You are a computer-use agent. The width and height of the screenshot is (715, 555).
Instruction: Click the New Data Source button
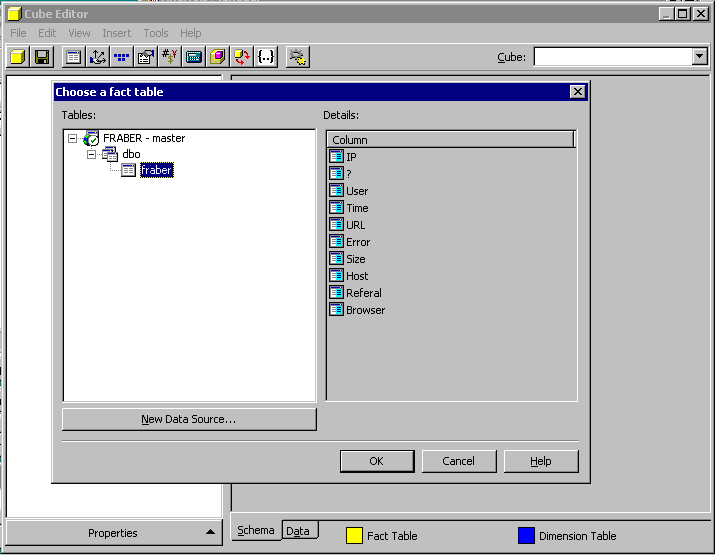point(189,419)
